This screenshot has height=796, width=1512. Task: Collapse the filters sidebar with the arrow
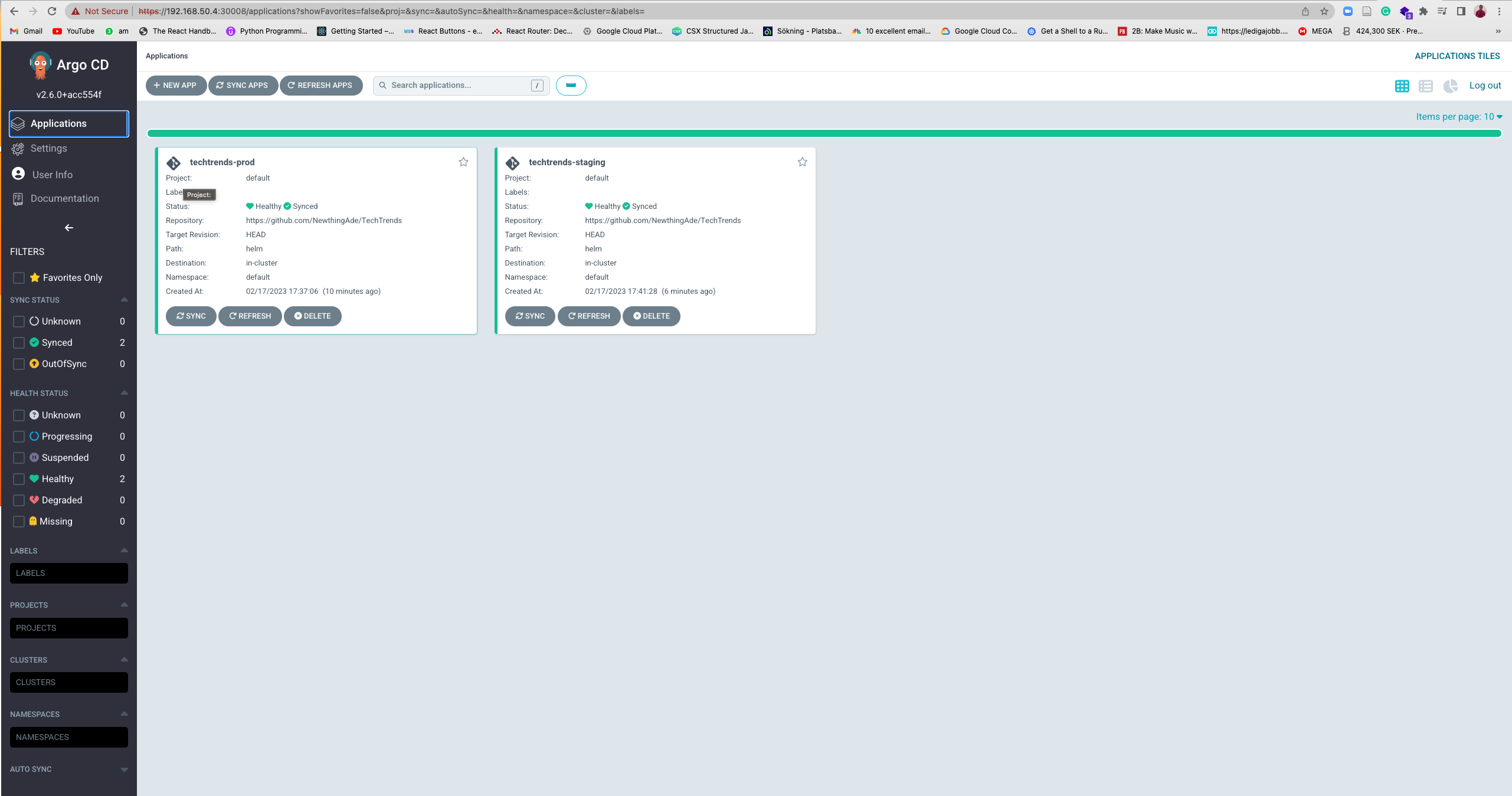tap(68, 228)
